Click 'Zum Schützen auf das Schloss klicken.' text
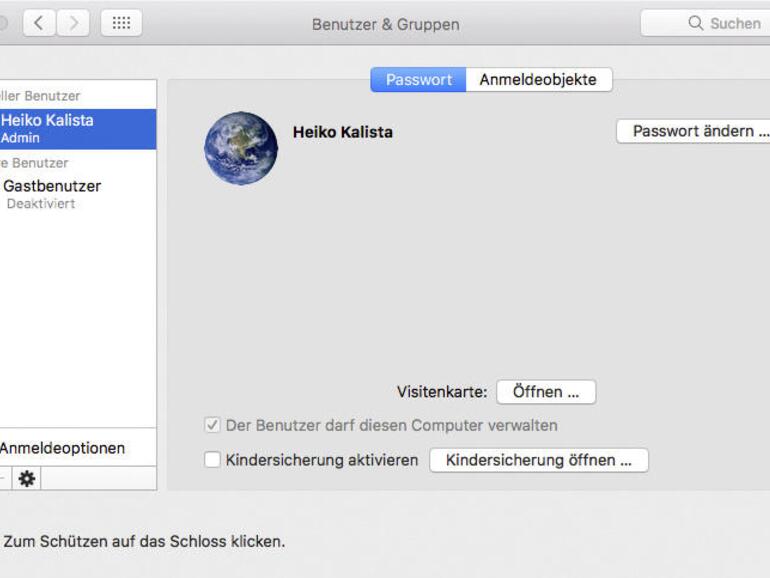 (x=144, y=541)
